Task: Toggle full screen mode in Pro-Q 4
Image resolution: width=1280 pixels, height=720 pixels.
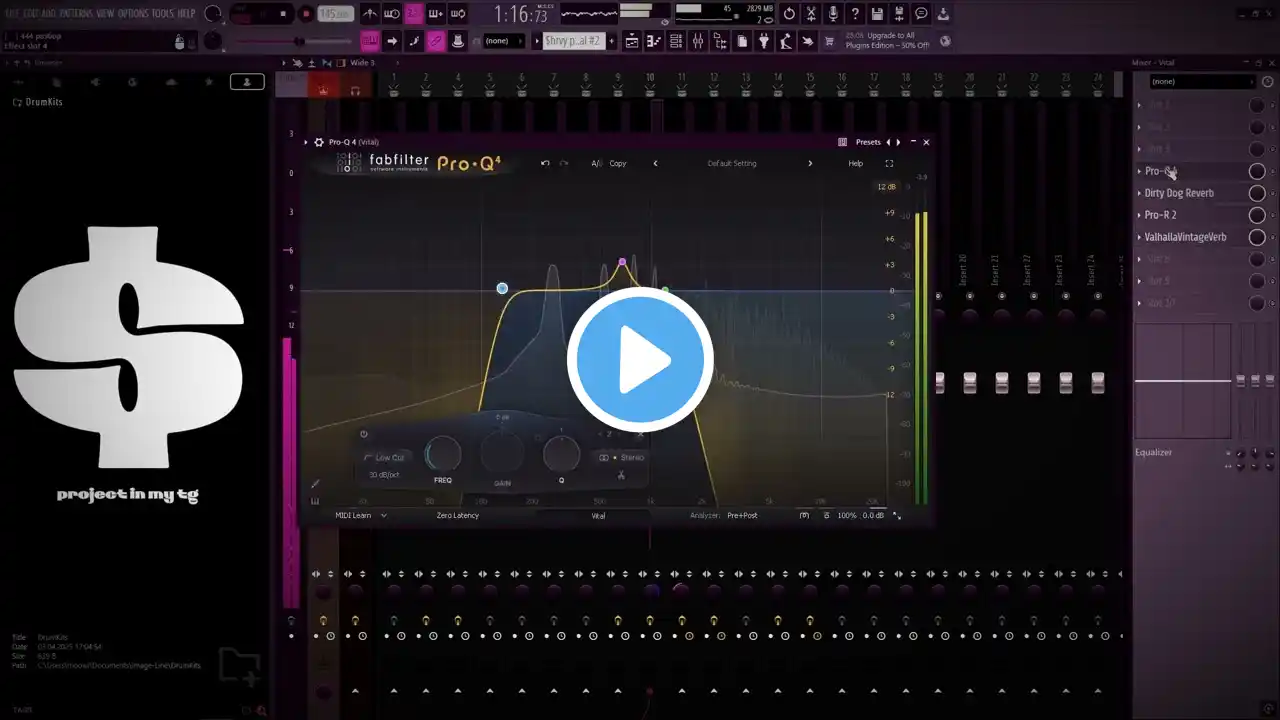Action: (889, 163)
